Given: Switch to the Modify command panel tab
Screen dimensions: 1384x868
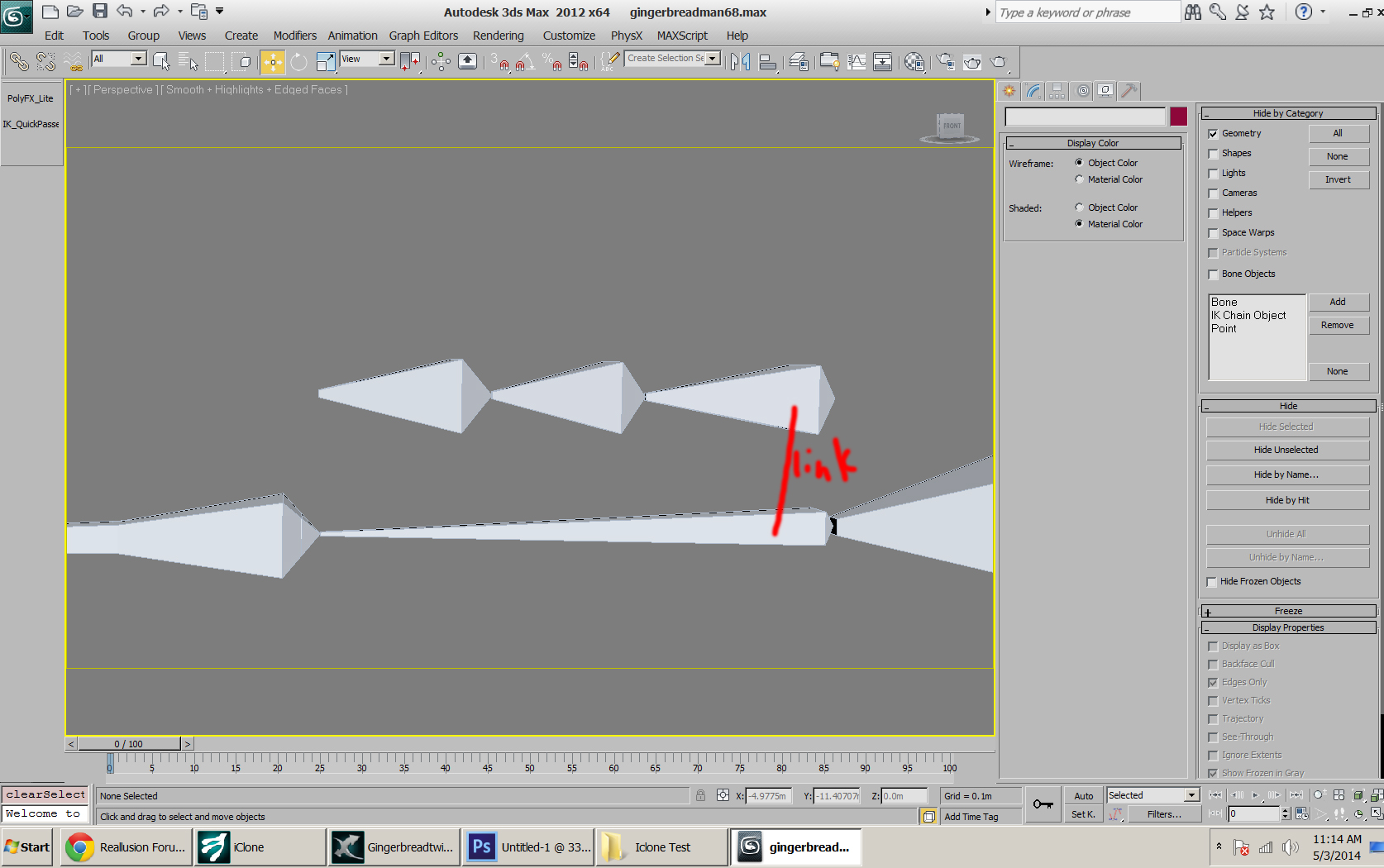Looking at the screenshot, I should click(x=1033, y=91).
